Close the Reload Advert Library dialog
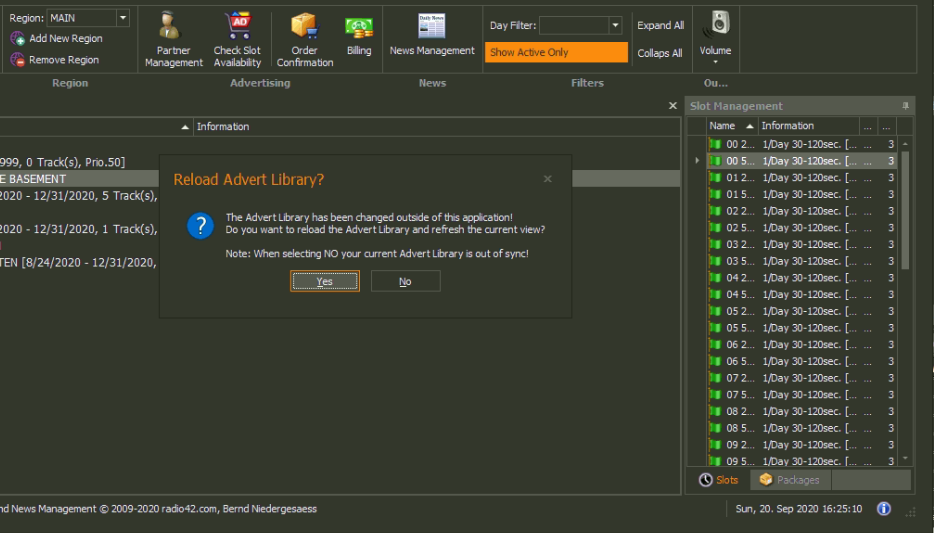934x533 pixels. pos(547,179)
